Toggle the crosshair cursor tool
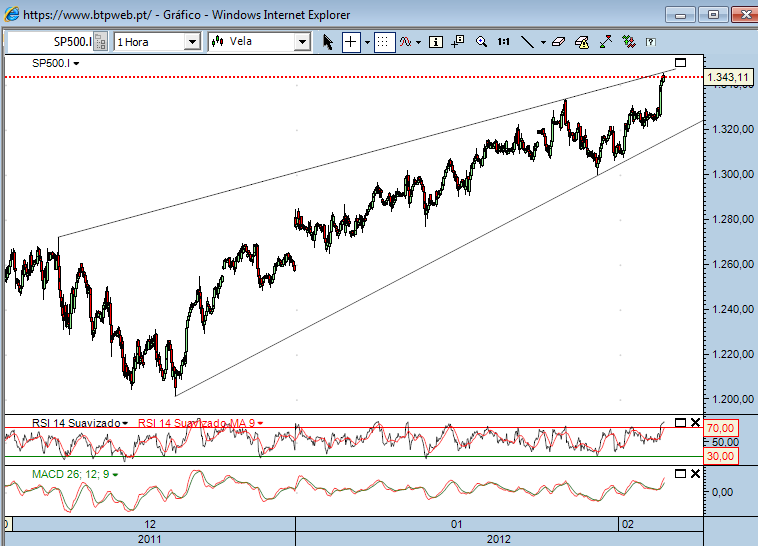Image resolution: width=758 pixels, height=546 pixels. (x=351, y=42)
